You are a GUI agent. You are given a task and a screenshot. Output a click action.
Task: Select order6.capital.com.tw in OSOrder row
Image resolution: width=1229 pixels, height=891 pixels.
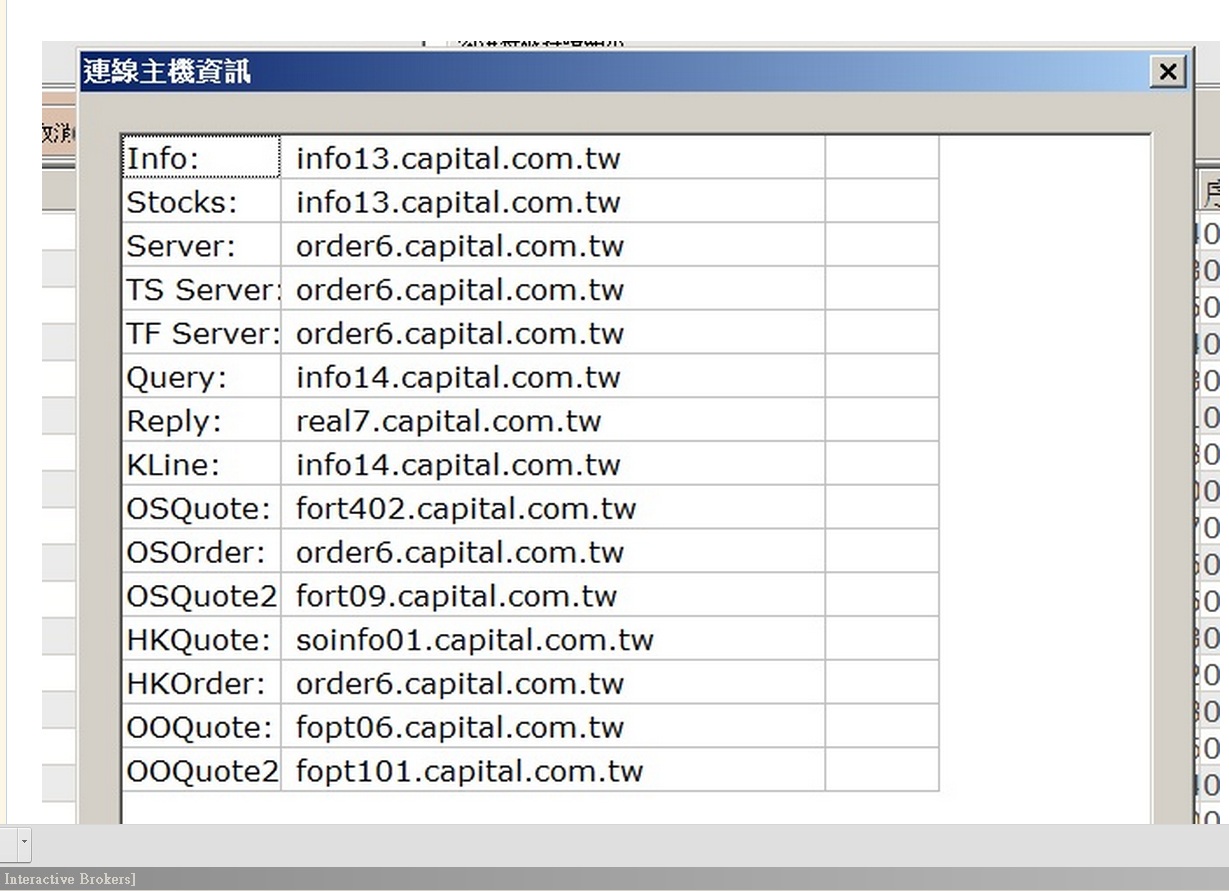[553, 552]
